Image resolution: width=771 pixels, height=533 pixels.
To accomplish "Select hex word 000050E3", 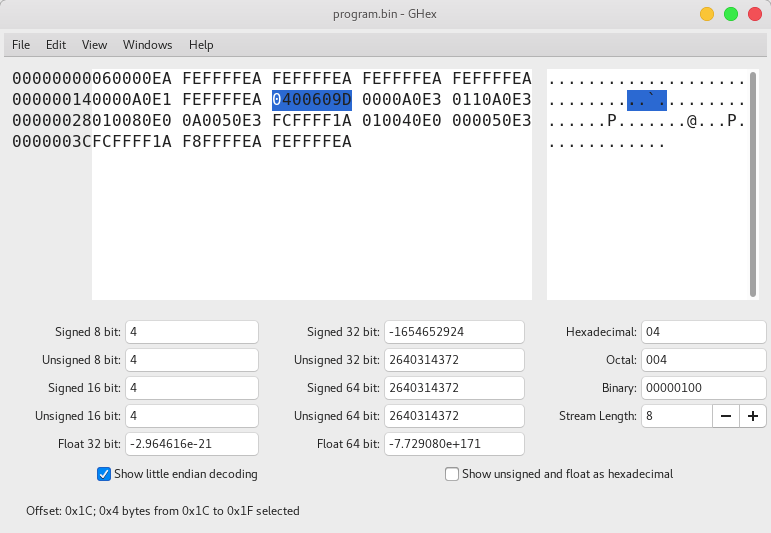I will (492, 121).
